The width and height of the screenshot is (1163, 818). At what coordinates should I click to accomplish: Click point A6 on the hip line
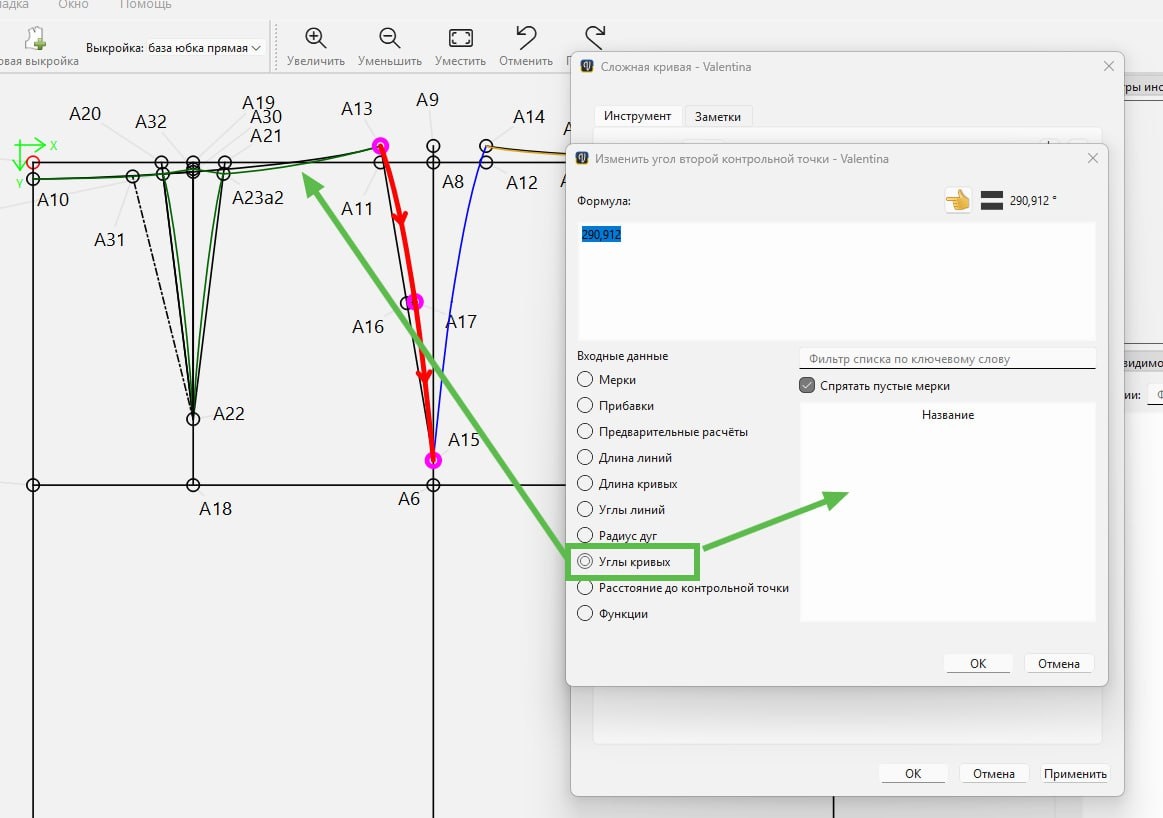433,485
